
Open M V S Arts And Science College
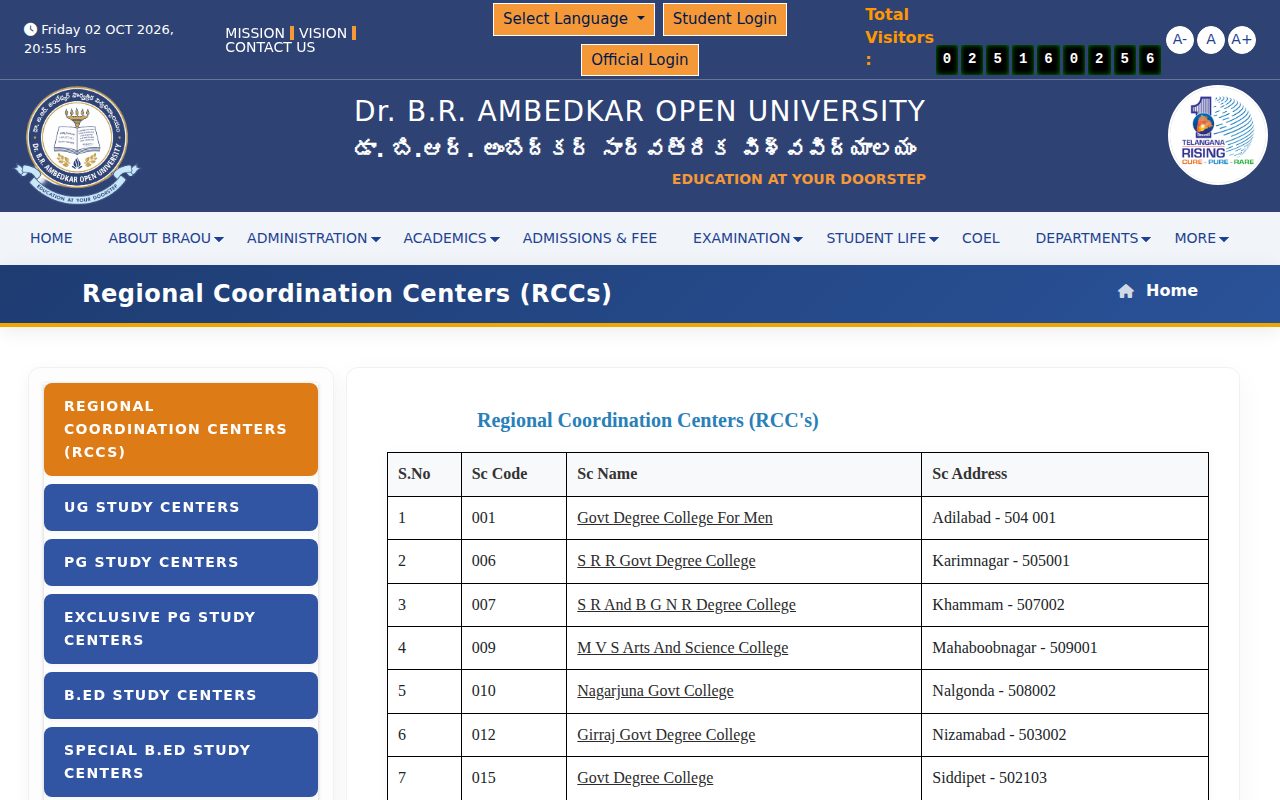tap(682, 648)
